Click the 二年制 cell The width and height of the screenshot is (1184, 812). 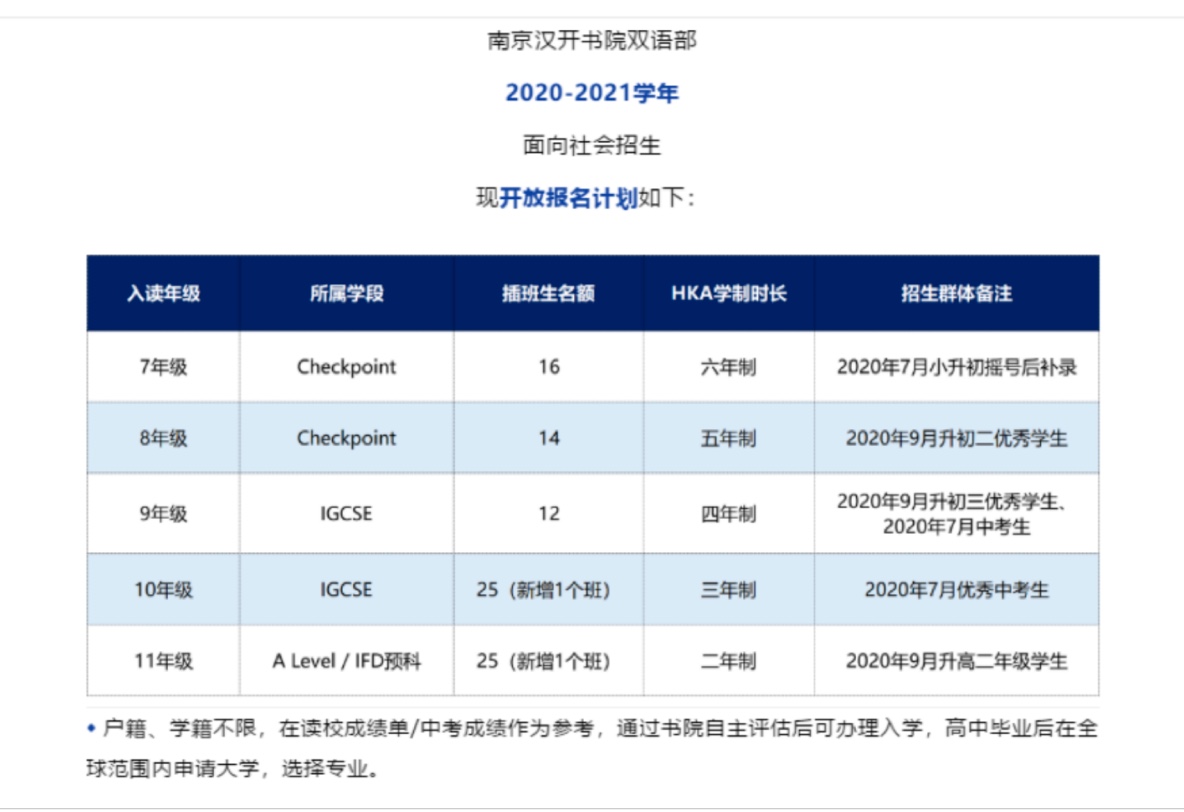[729, 661]
